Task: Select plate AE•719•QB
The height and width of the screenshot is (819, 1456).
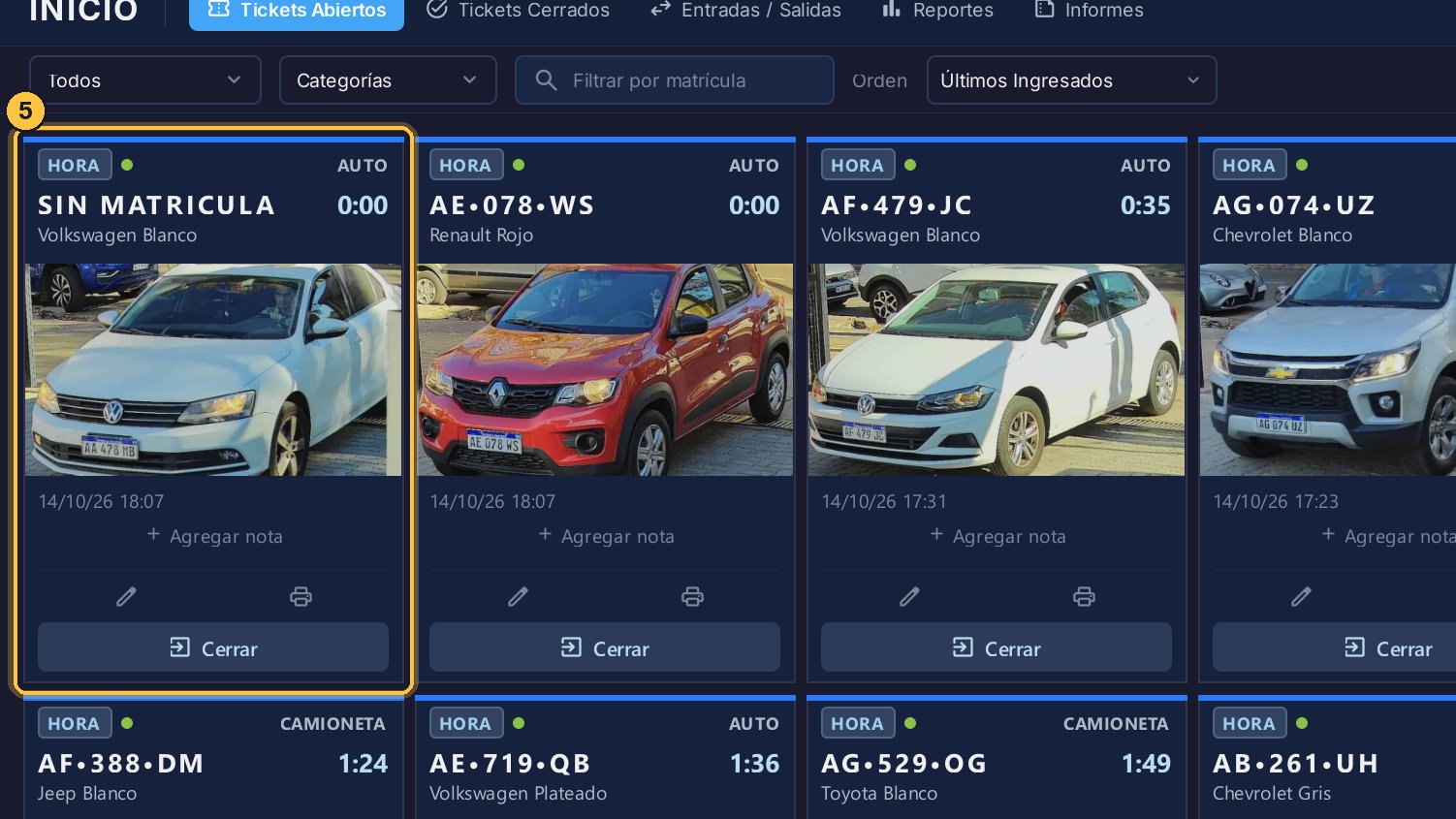Action: tap(510, 764)
